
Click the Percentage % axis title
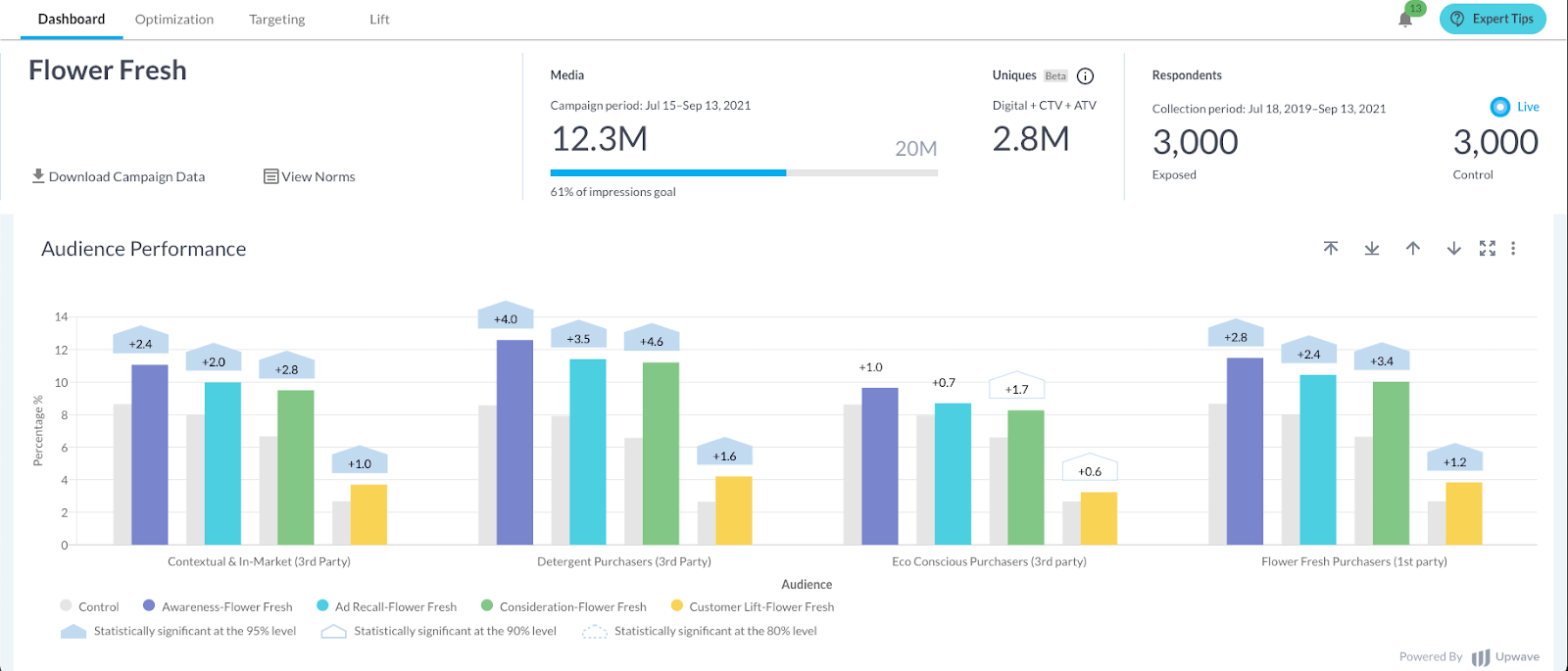pyautogui.click(x=38, y=430)
